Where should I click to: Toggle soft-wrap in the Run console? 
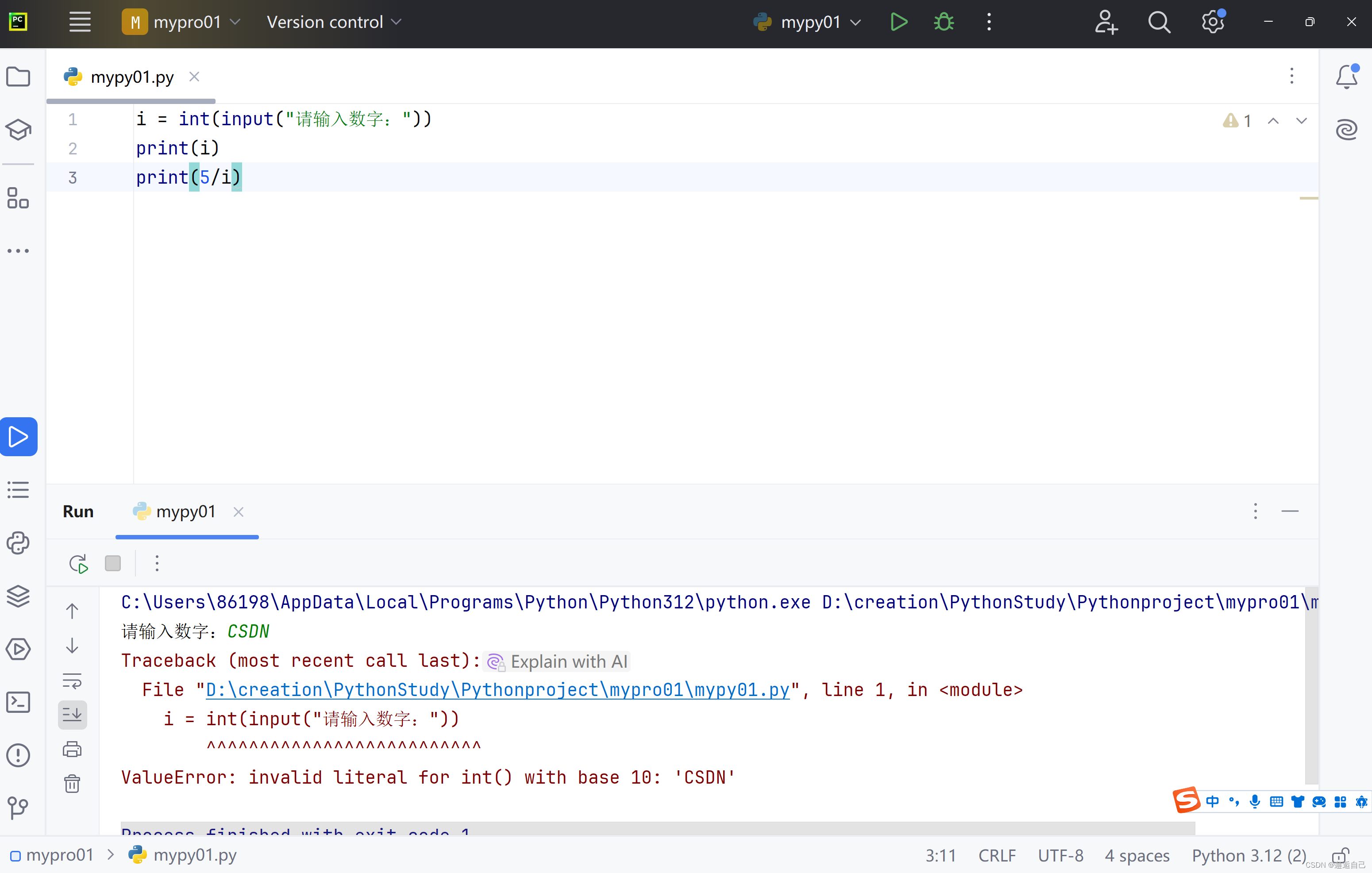[72, 681]
